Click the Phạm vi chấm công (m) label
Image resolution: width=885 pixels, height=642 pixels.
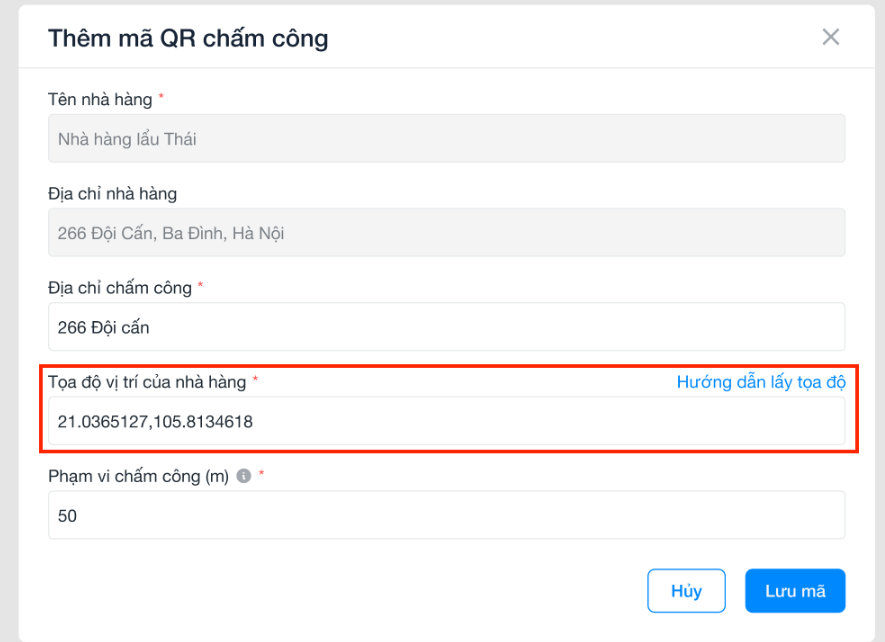138,477
